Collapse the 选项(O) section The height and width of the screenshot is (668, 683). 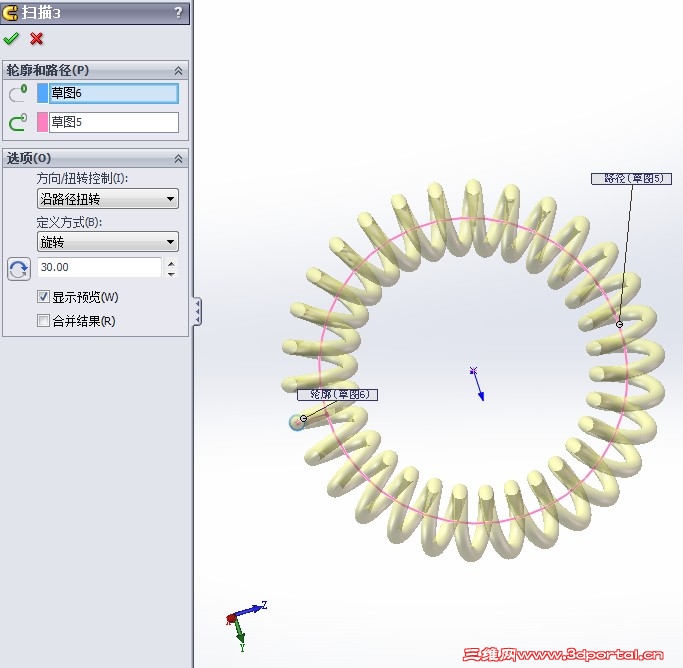(178, 159)
